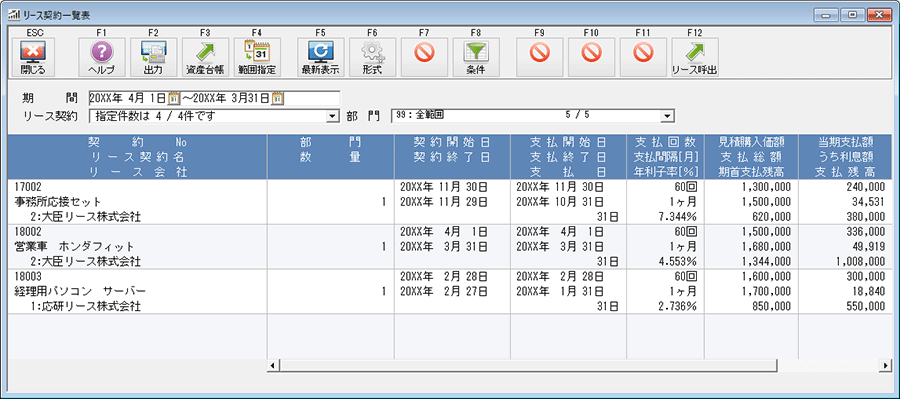
Task: Open the 条件 filter F8 icon
Action: pyautogui.click(x=476, y=58)
